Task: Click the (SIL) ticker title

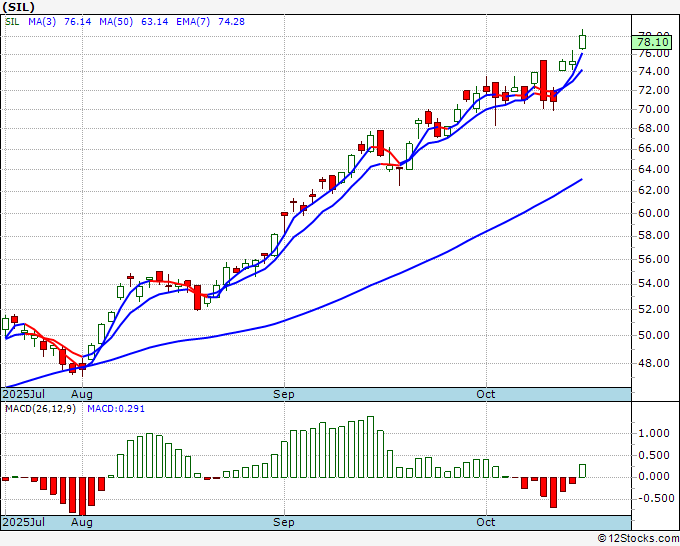Action: click(18, 7)
